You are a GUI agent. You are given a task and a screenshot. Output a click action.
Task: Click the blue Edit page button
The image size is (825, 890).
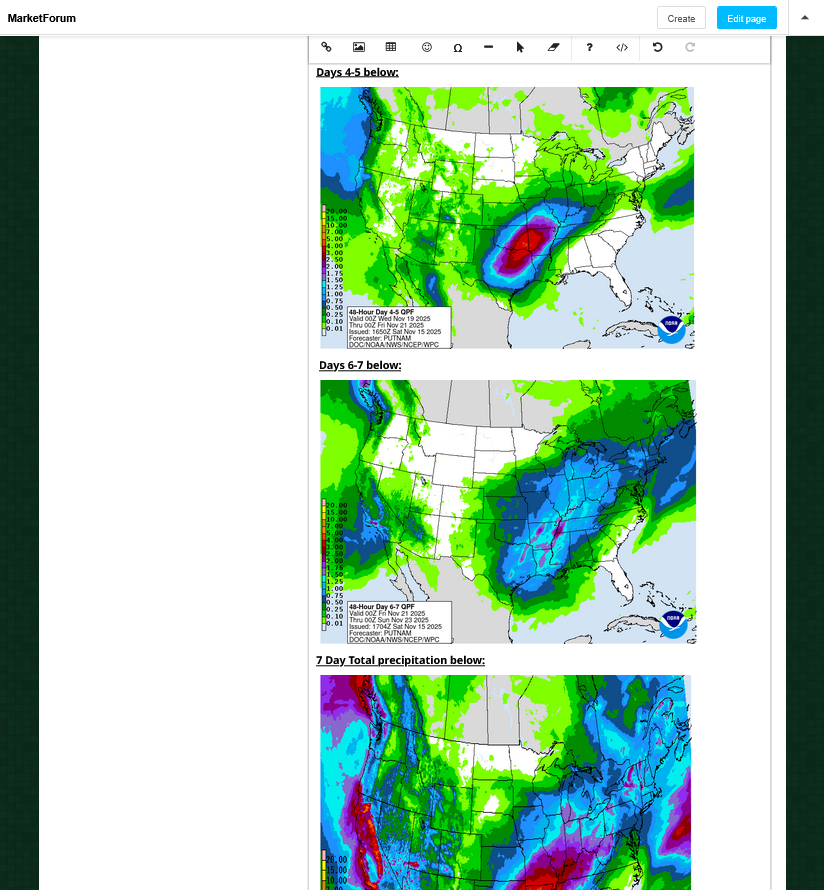coord(746,18)
